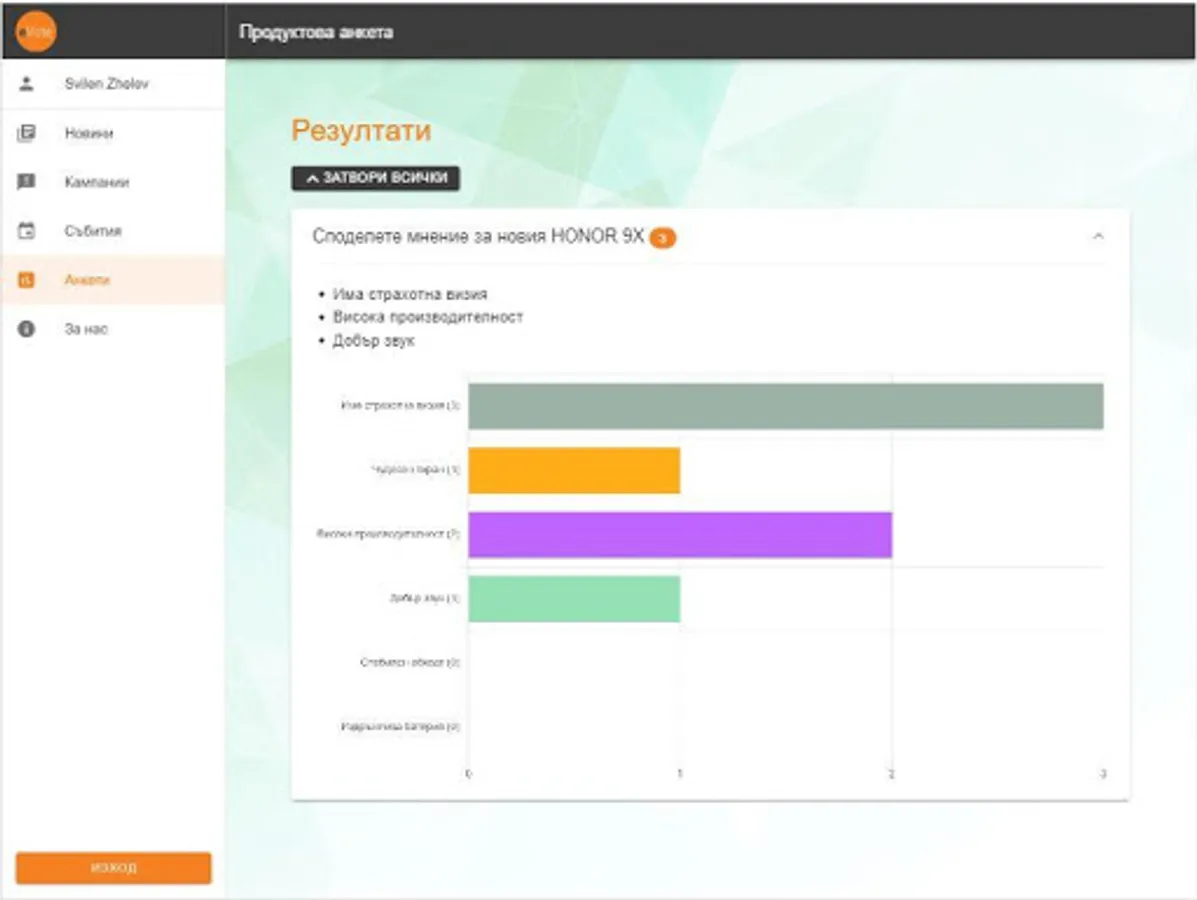Viewport: 1197px width, 900px height.
Task: Click the orange response count badge
Action: pos(663,238)
